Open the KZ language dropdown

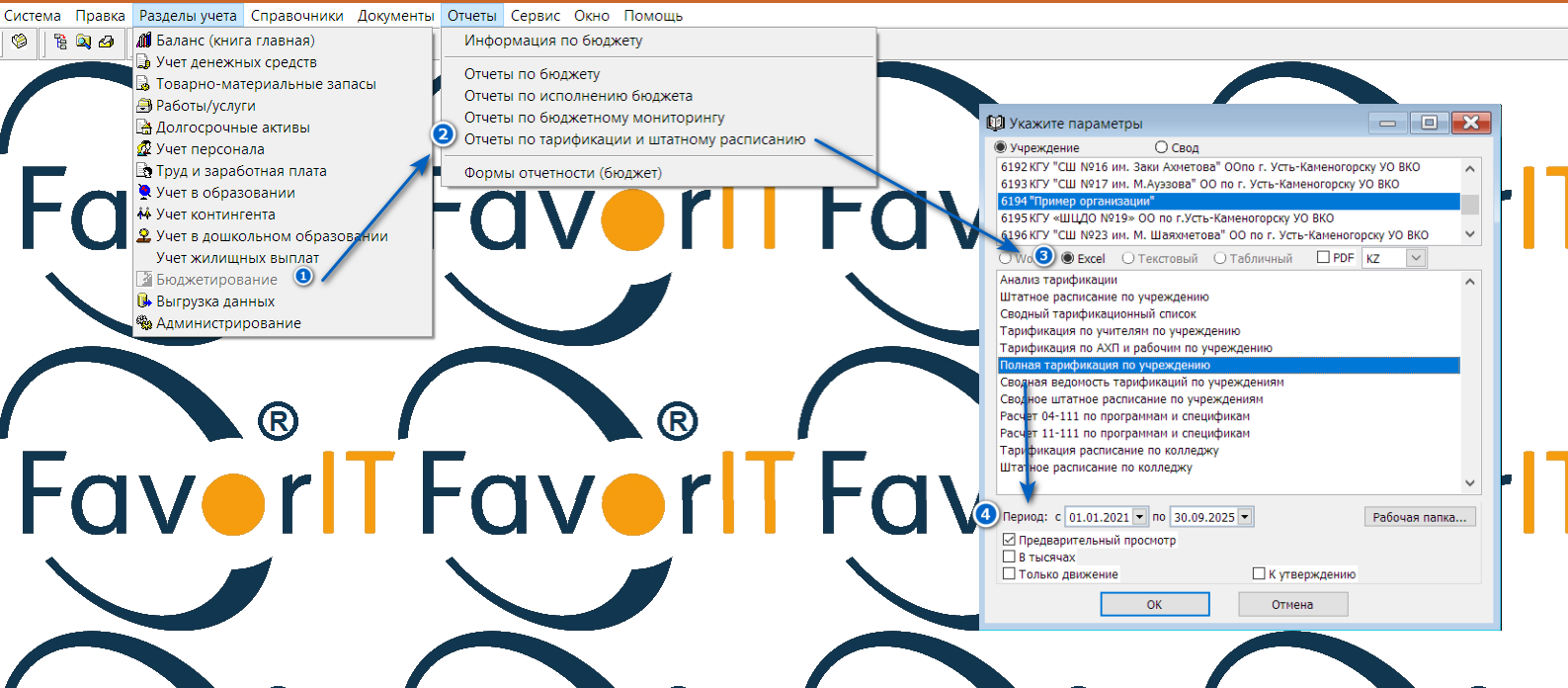point(1416,258)
